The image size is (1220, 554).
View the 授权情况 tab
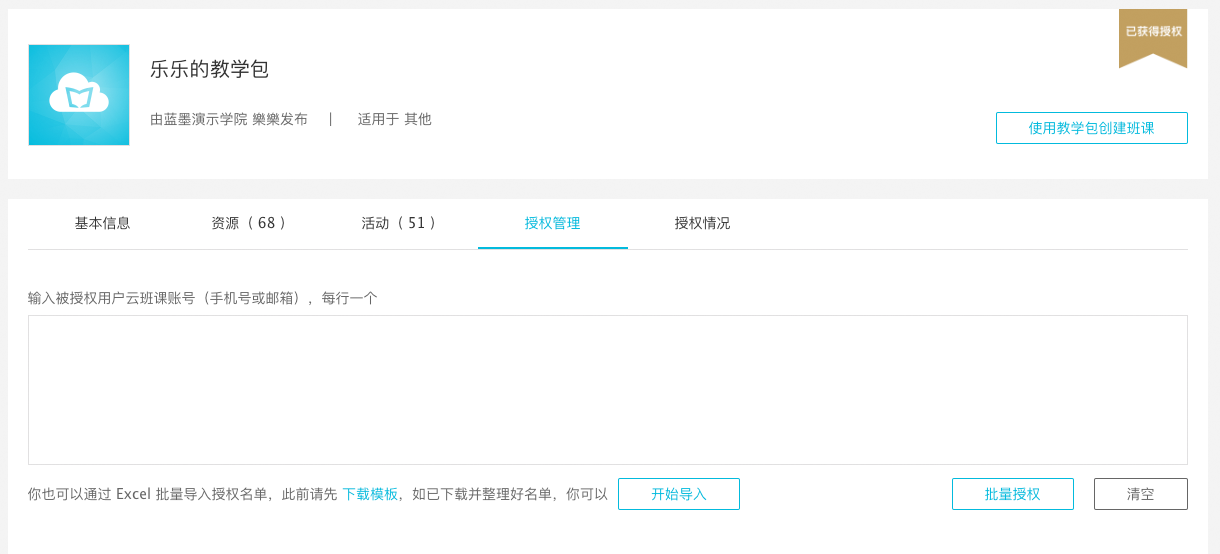click(702, 223)
